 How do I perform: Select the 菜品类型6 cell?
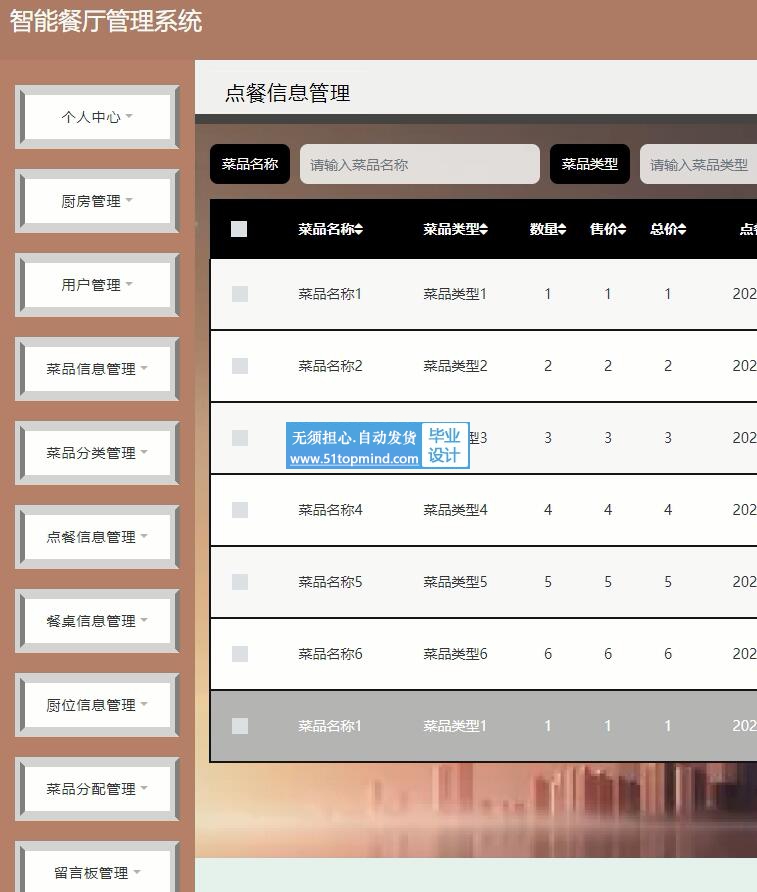pos(455,654)
